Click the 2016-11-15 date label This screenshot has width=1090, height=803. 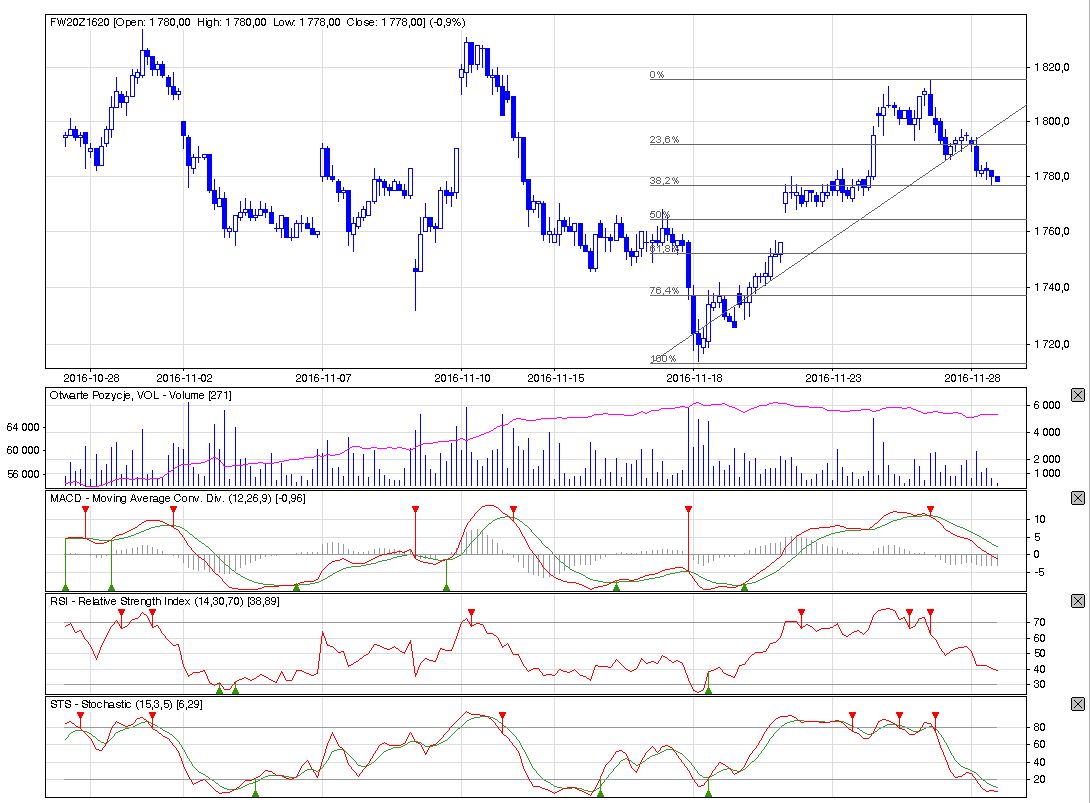[555, 378]
